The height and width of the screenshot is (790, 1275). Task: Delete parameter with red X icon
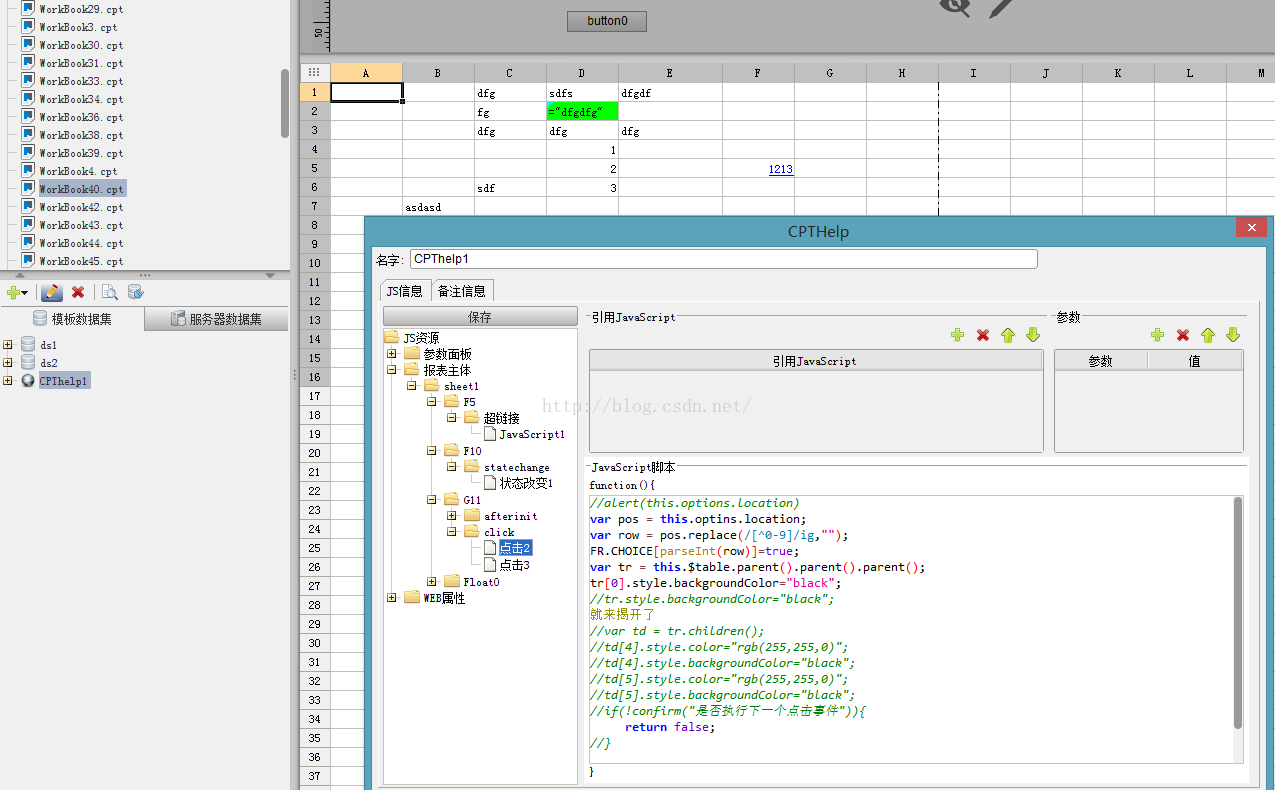tap(1183, 335)
